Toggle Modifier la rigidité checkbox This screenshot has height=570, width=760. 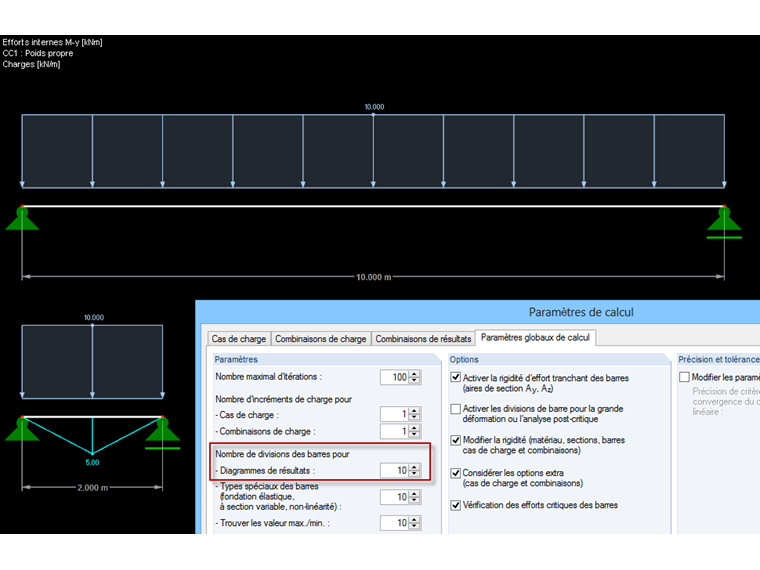(456, 440)
